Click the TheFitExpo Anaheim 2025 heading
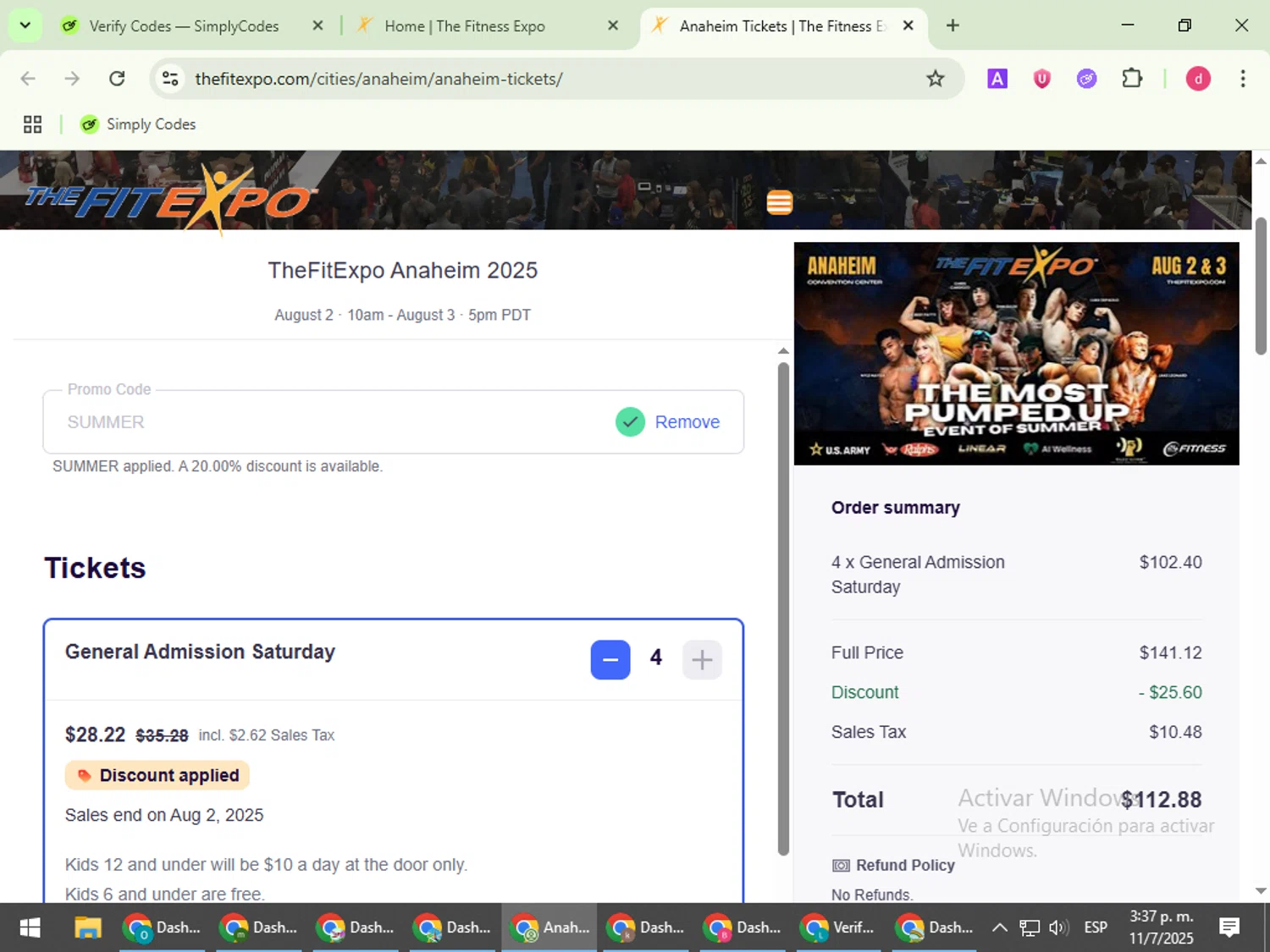 [402, 270]
